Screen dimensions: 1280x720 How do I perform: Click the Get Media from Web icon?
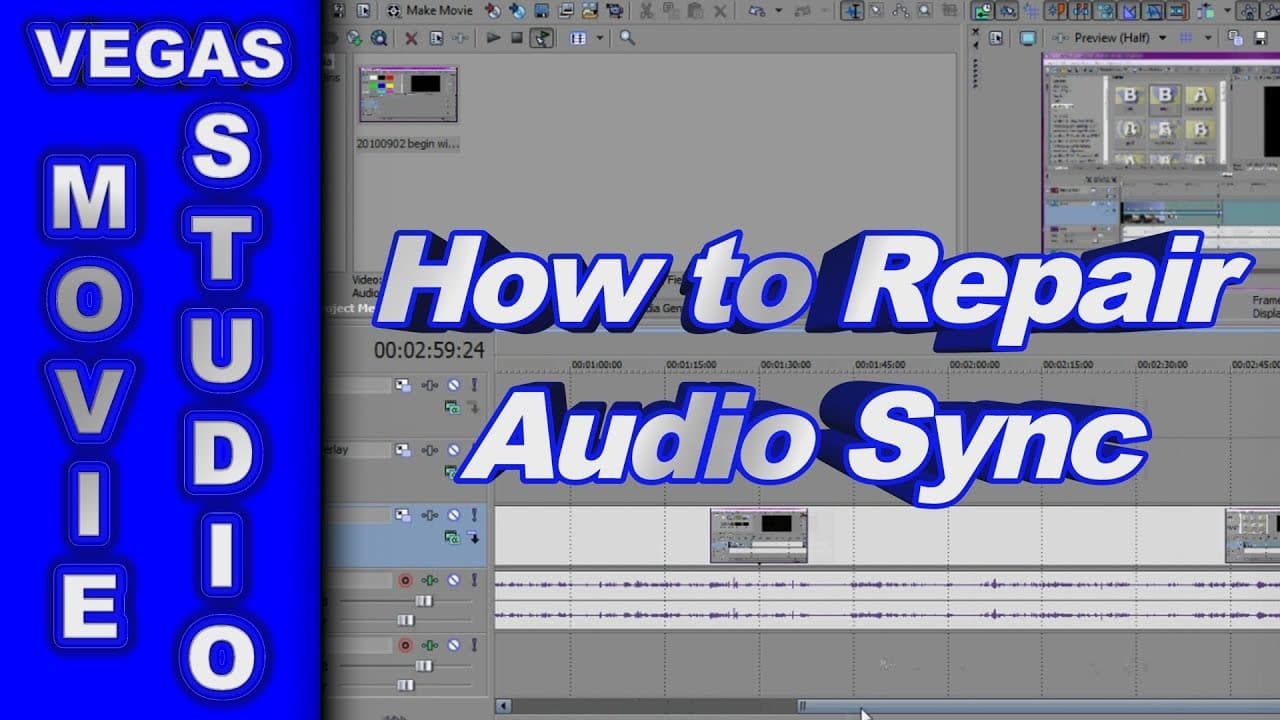point(379,38)
